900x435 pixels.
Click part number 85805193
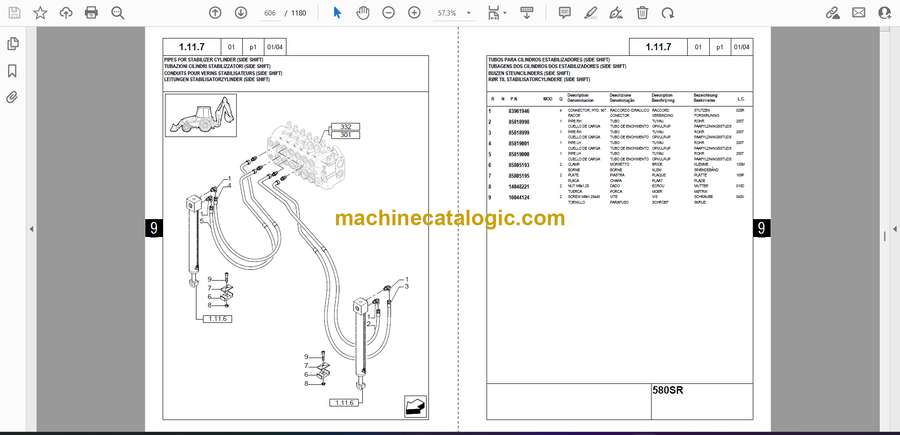click(519, 165)
